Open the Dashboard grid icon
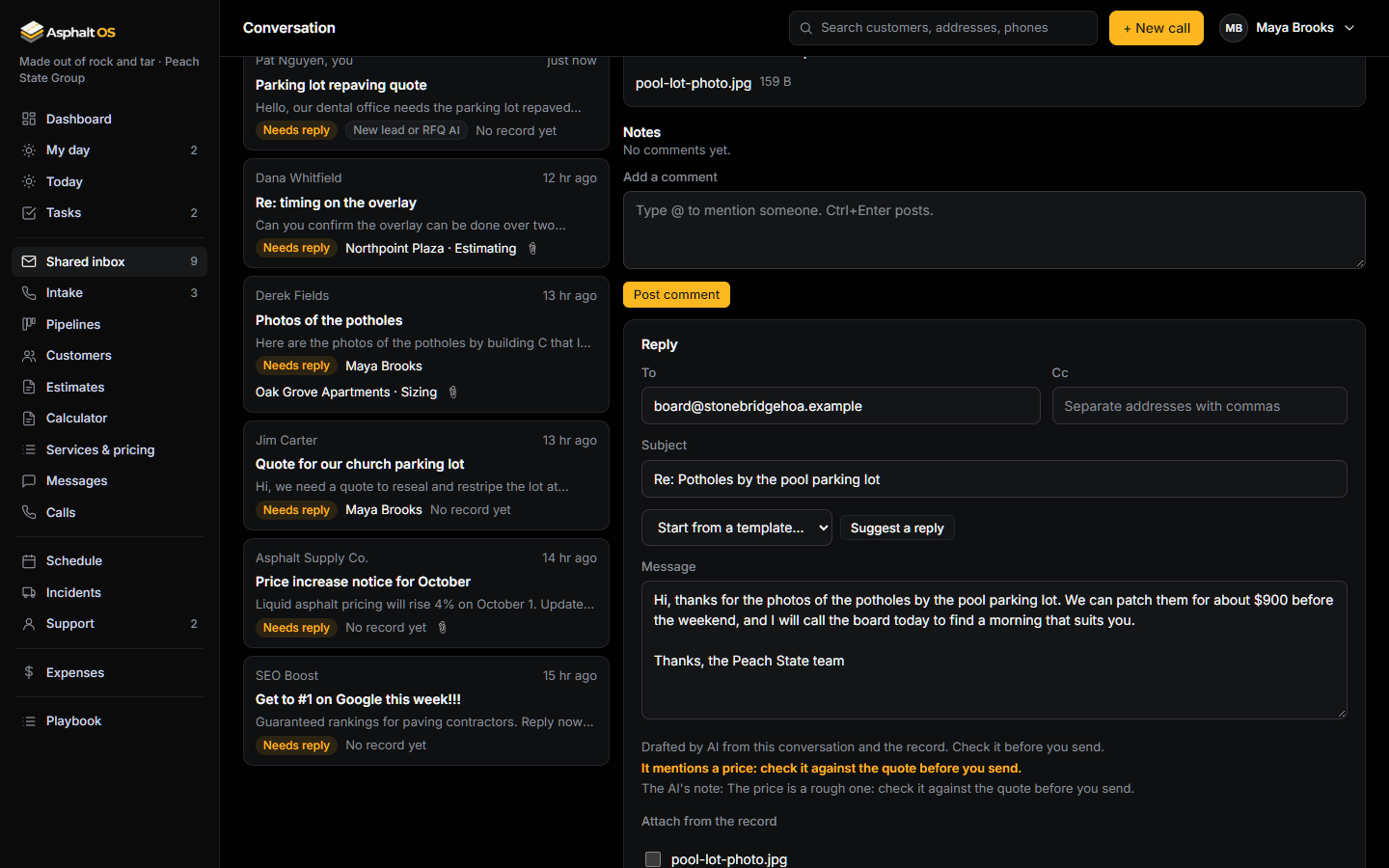1389x868 pixels. click(x=29, y=119)
